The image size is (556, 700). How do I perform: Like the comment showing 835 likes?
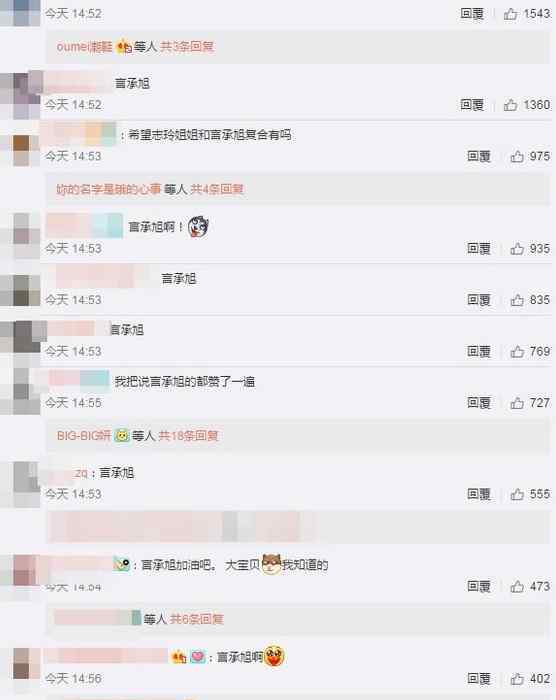coord(517,300)
